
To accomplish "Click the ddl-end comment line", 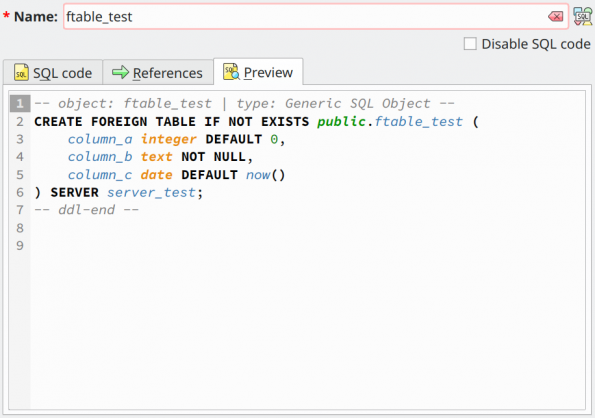I will click(87, 210).
